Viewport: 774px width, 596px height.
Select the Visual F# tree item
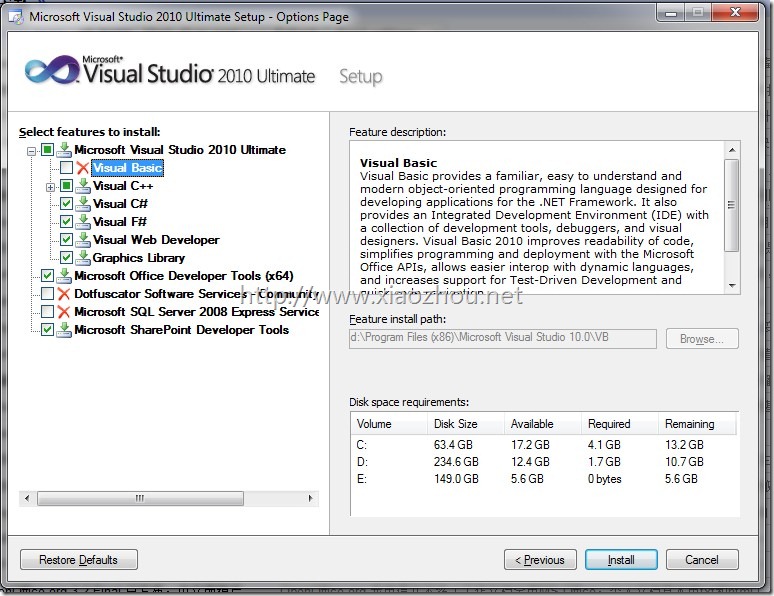click(x=119, y=222)
